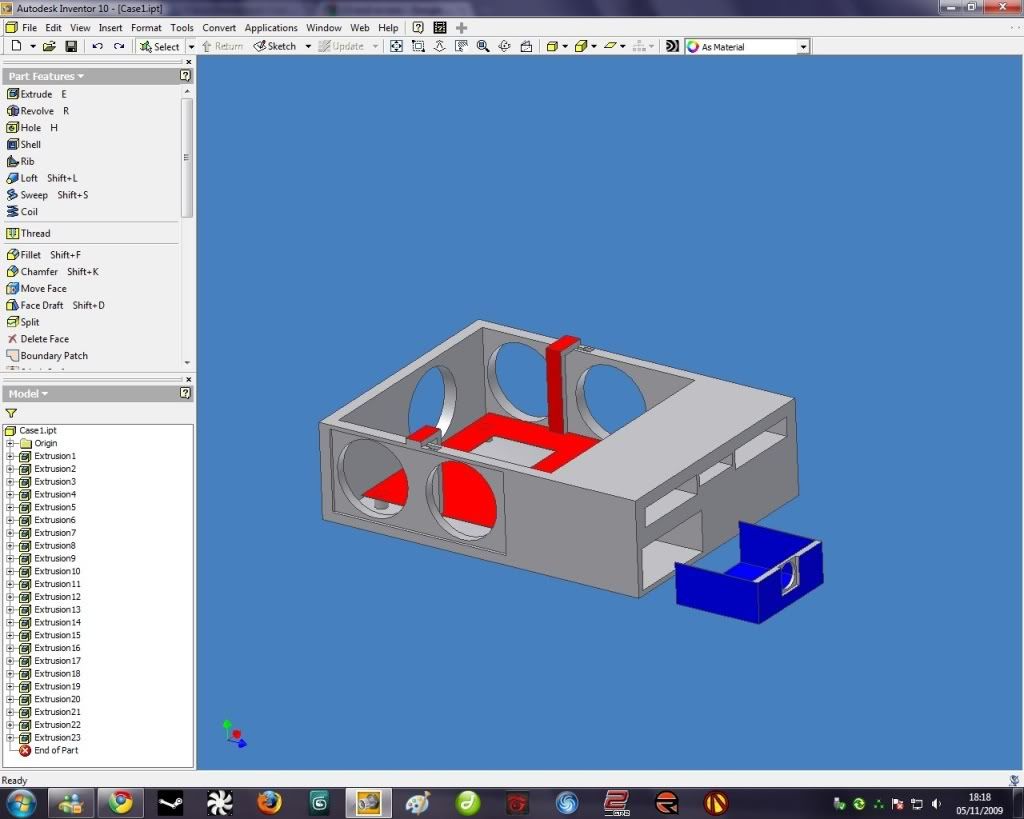The image size is (1024, 819).
Task: Click the Part Features panel scrollbar thumb
Action: point(187,157)
